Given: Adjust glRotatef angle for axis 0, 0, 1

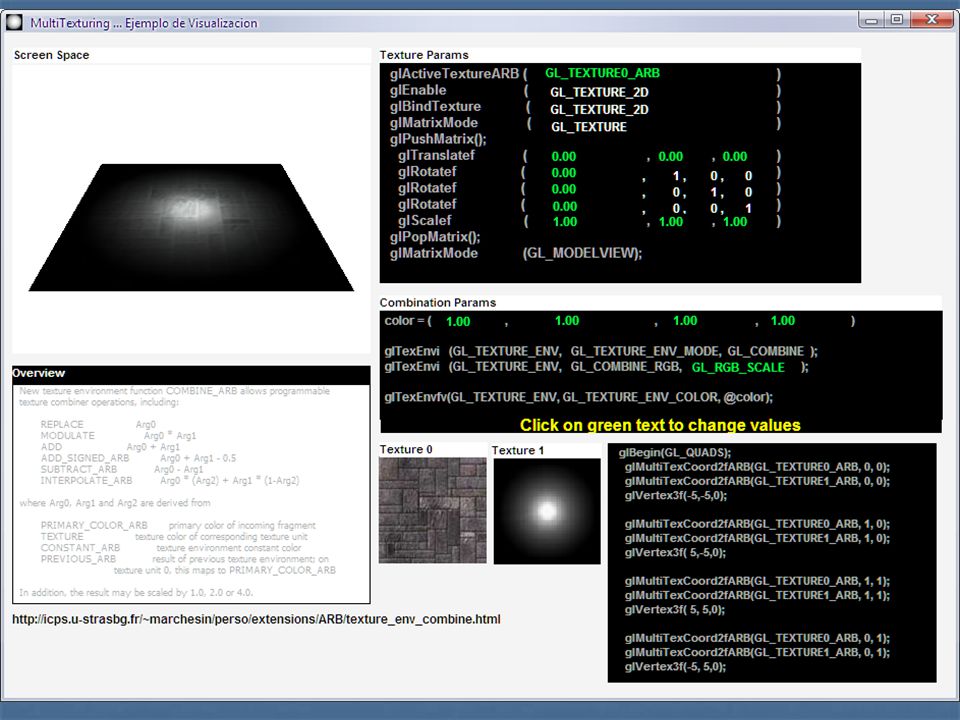Looking at the screenshot, I should 564,206.
